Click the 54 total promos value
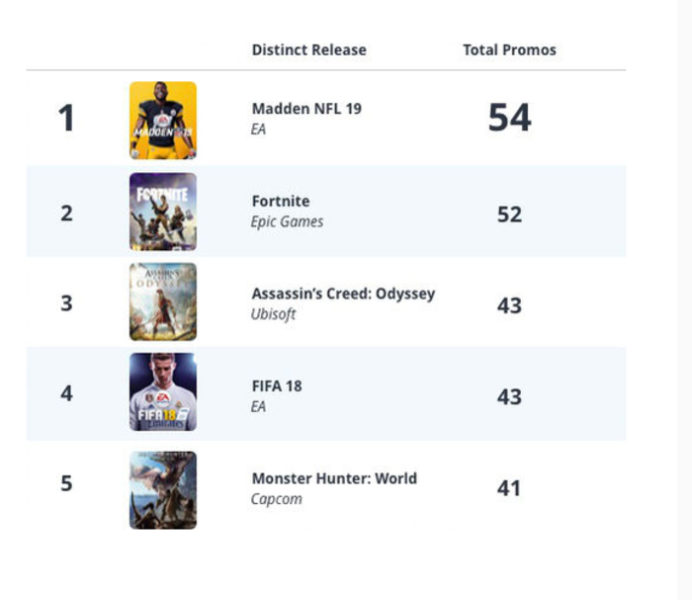 coord(509,119)
